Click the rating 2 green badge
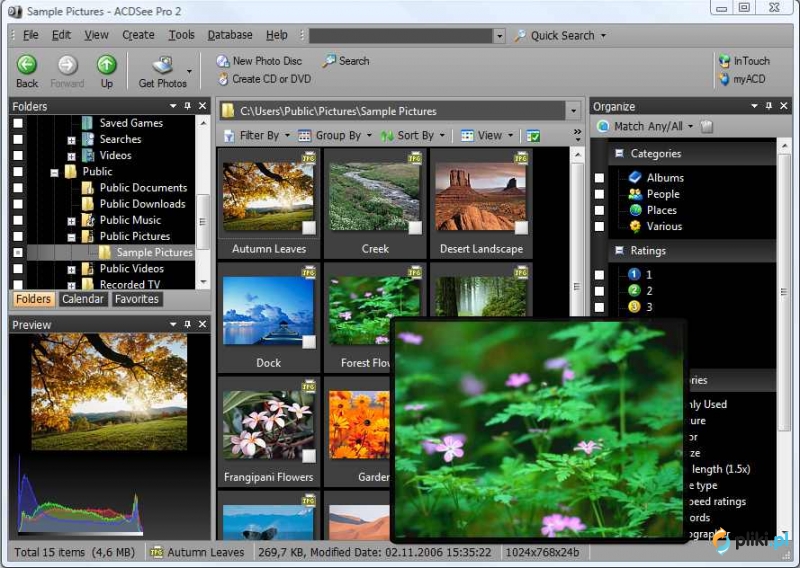Image resolution: width=800 pixels, height=568 pixels. (634, 290)
